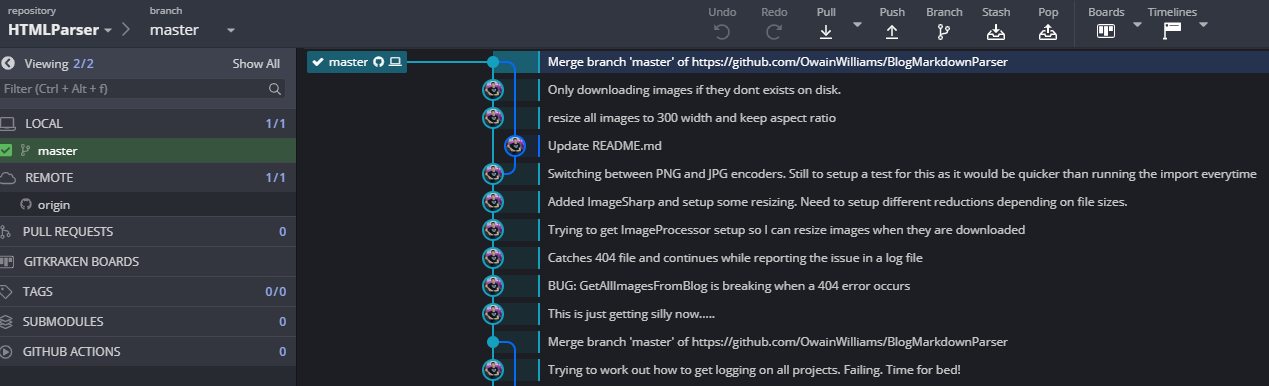Click the laptop icon on master label

tap(395, 62)
